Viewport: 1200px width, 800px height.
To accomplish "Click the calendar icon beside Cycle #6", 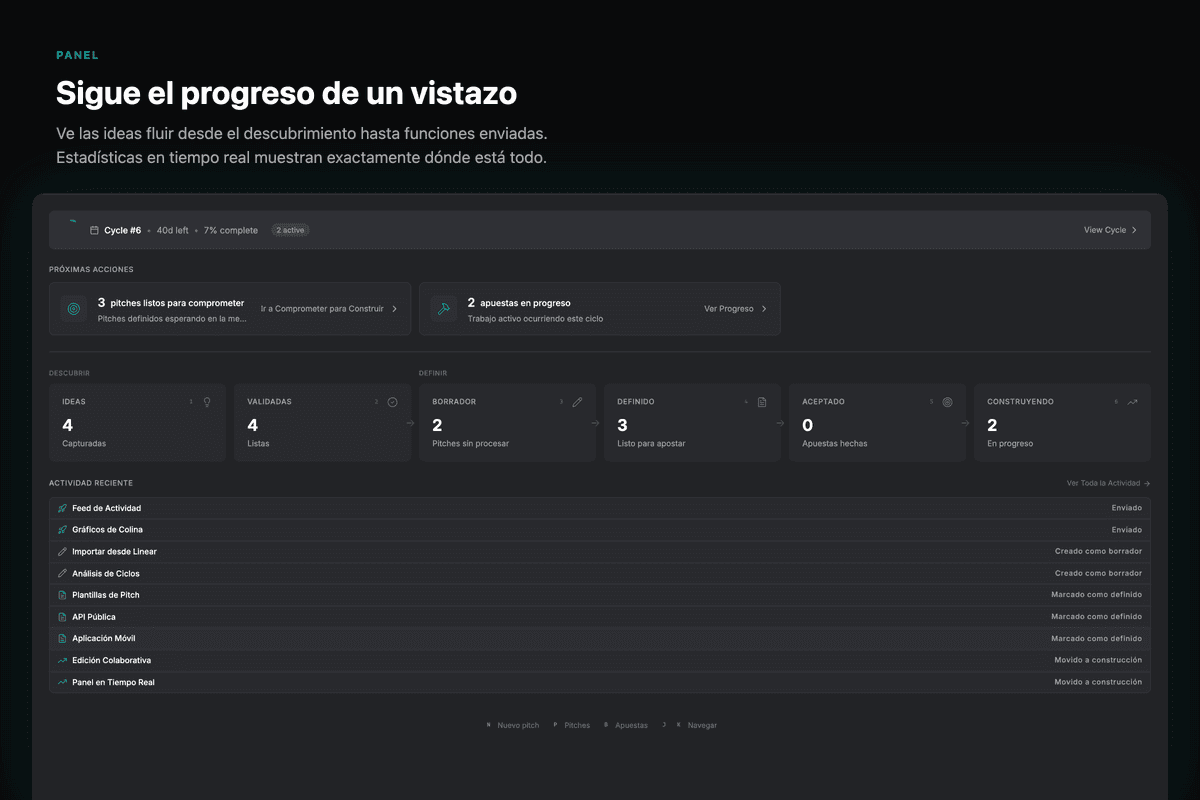I will coord(94,230).
